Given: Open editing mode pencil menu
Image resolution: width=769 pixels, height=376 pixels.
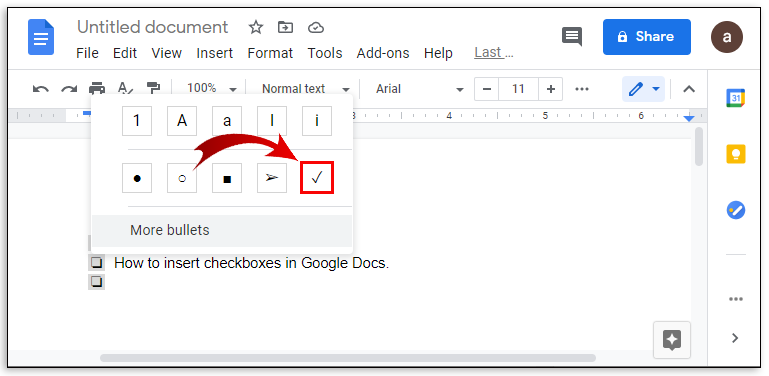Looking at the screenshot, I should (x=643, y=89).
